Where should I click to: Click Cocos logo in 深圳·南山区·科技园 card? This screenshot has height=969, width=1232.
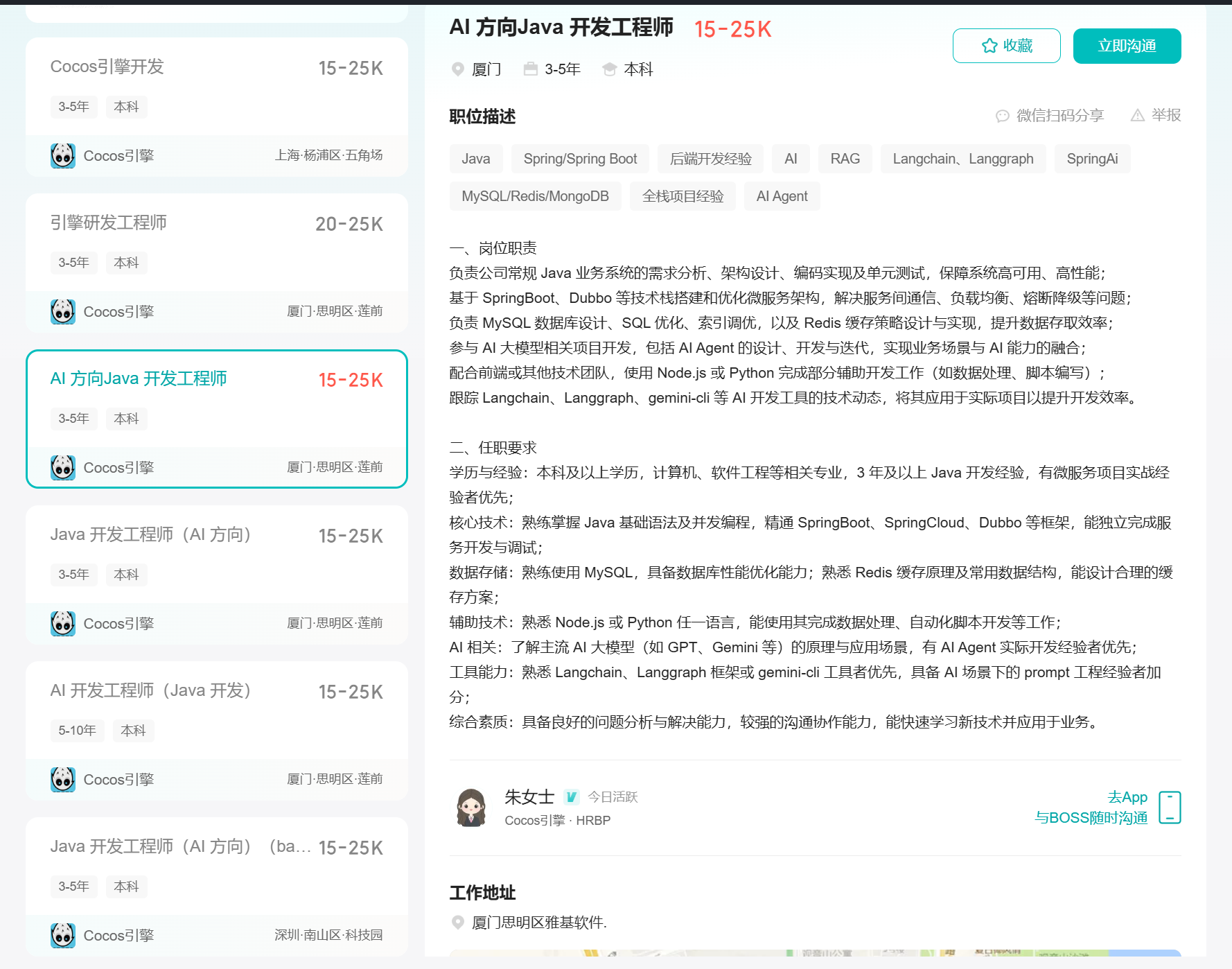63,936
